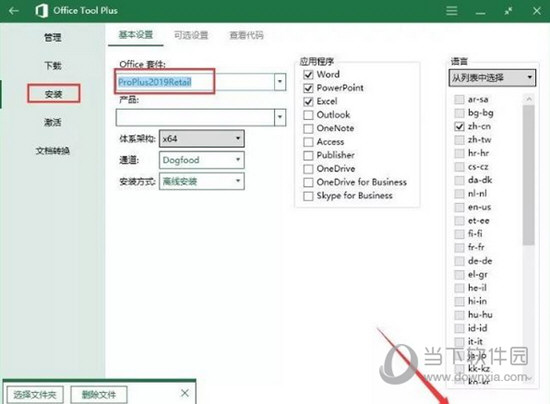
Task: Check the en-us language box
Action: pos(459,207)
